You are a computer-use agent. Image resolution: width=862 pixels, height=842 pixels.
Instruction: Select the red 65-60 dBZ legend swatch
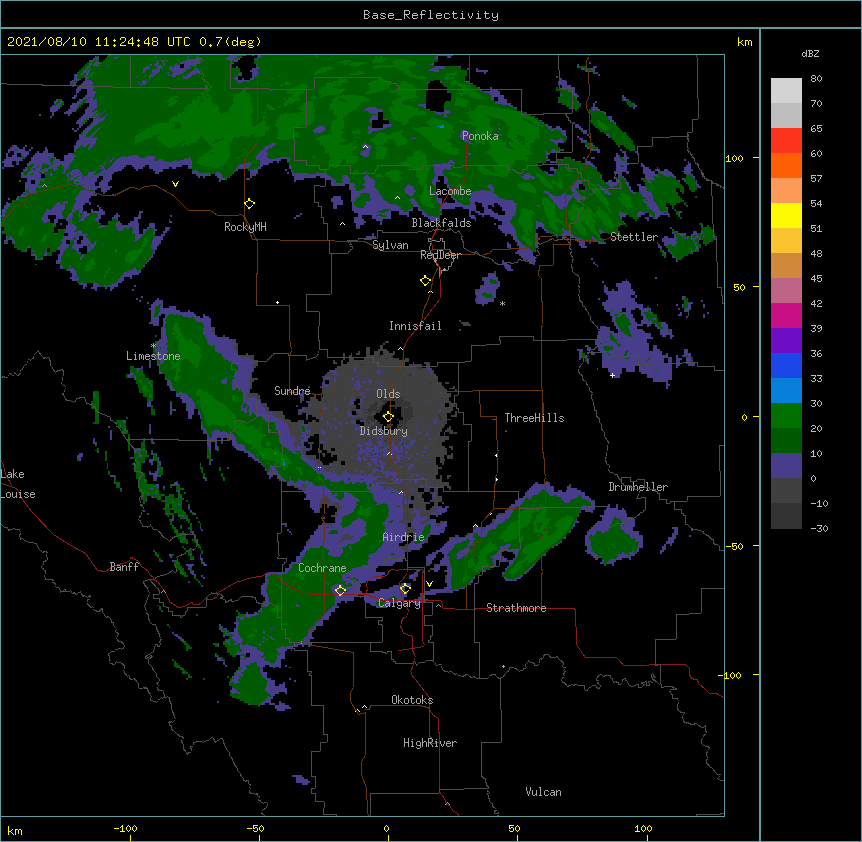(786, 141)
